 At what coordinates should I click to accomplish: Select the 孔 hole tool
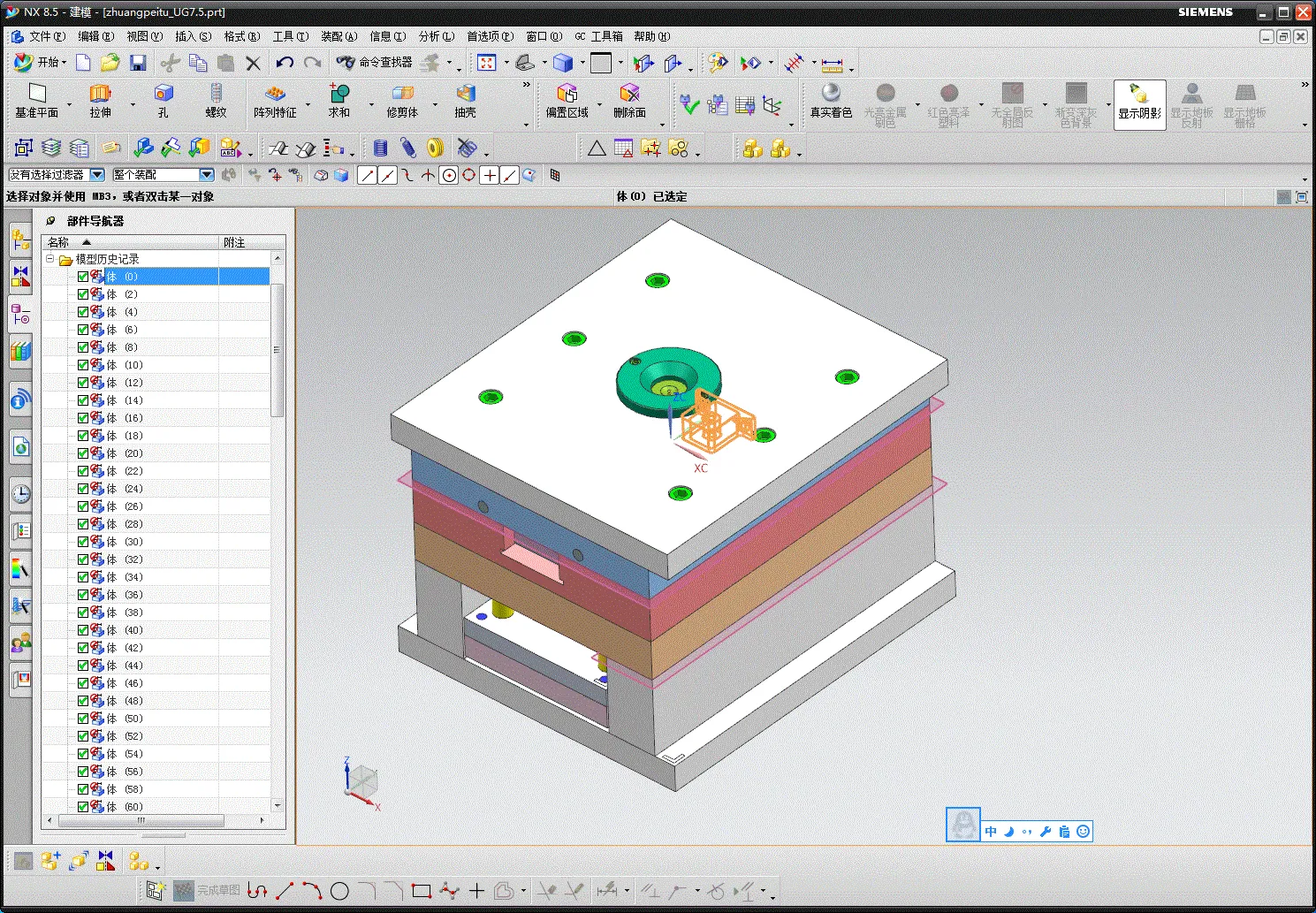[x=163, y=101]
